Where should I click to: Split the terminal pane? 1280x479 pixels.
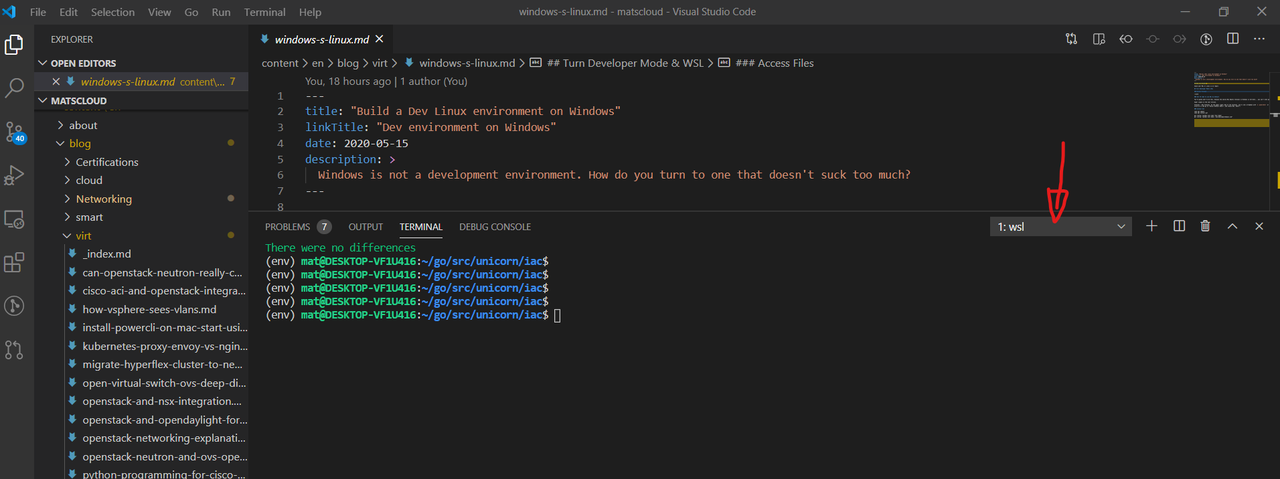click(x=1179, y=226)
